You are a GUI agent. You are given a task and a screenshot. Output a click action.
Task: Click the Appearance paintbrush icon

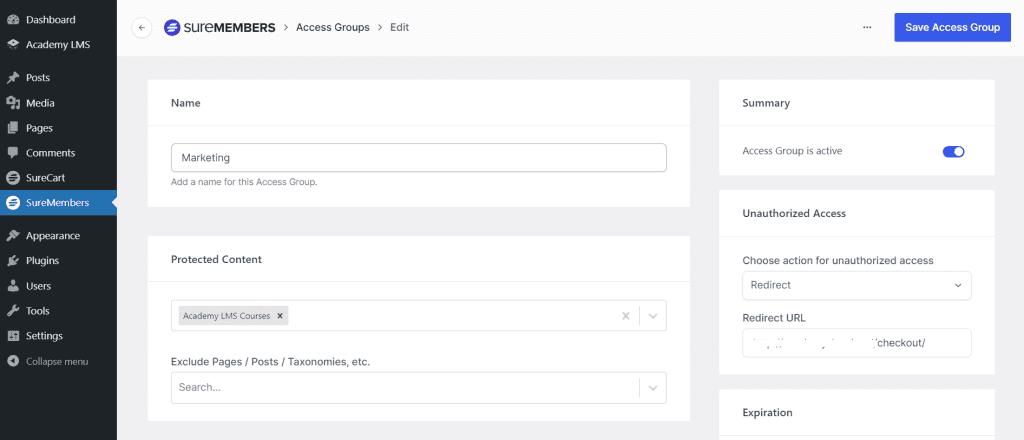click(12, 236)
